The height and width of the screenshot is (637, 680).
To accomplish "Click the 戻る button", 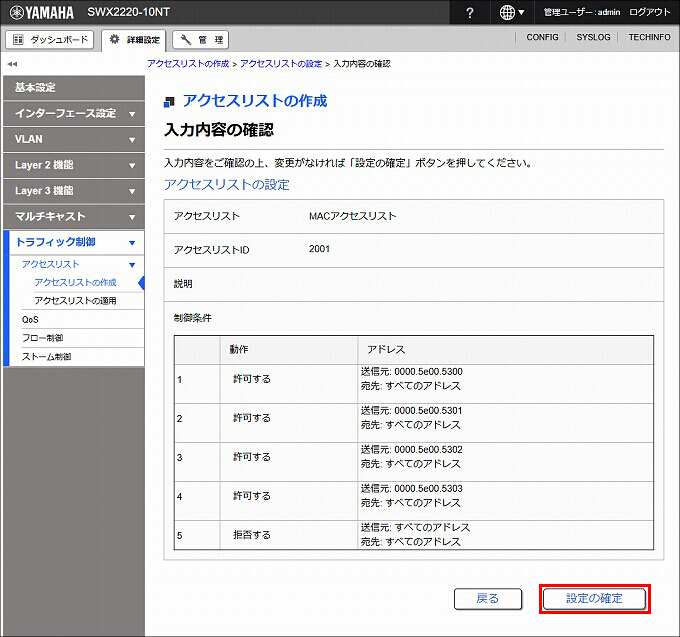I will [x=488, y=599].
